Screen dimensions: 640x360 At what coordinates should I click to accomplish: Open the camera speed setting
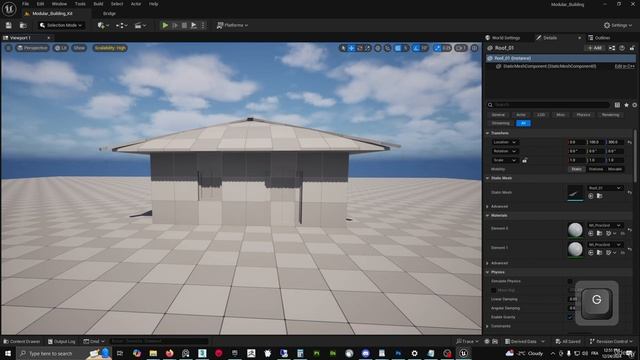[x=461, y=48]
